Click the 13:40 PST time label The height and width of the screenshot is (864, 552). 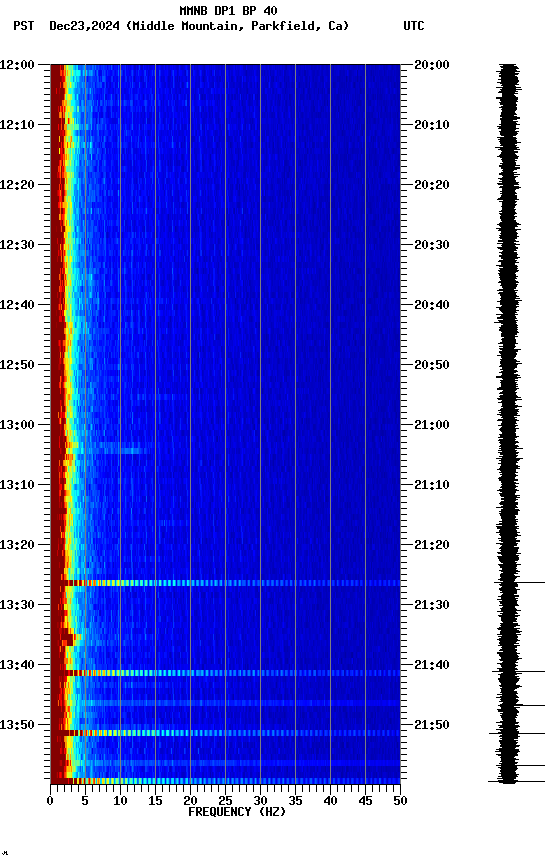tap(17, 666)
